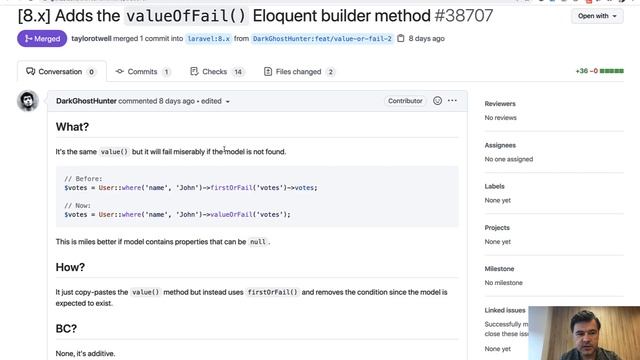Viewport: 640px width, 360px height.
Task: Click the 'No reviews' text
Action: coord(500,118)
